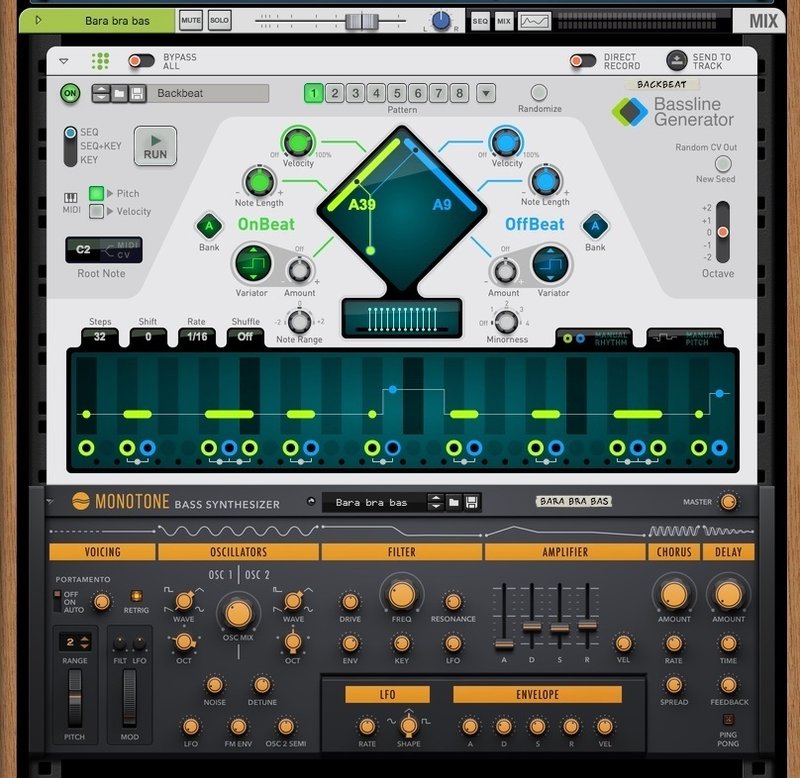Click the Send To Track download icon

677,61
